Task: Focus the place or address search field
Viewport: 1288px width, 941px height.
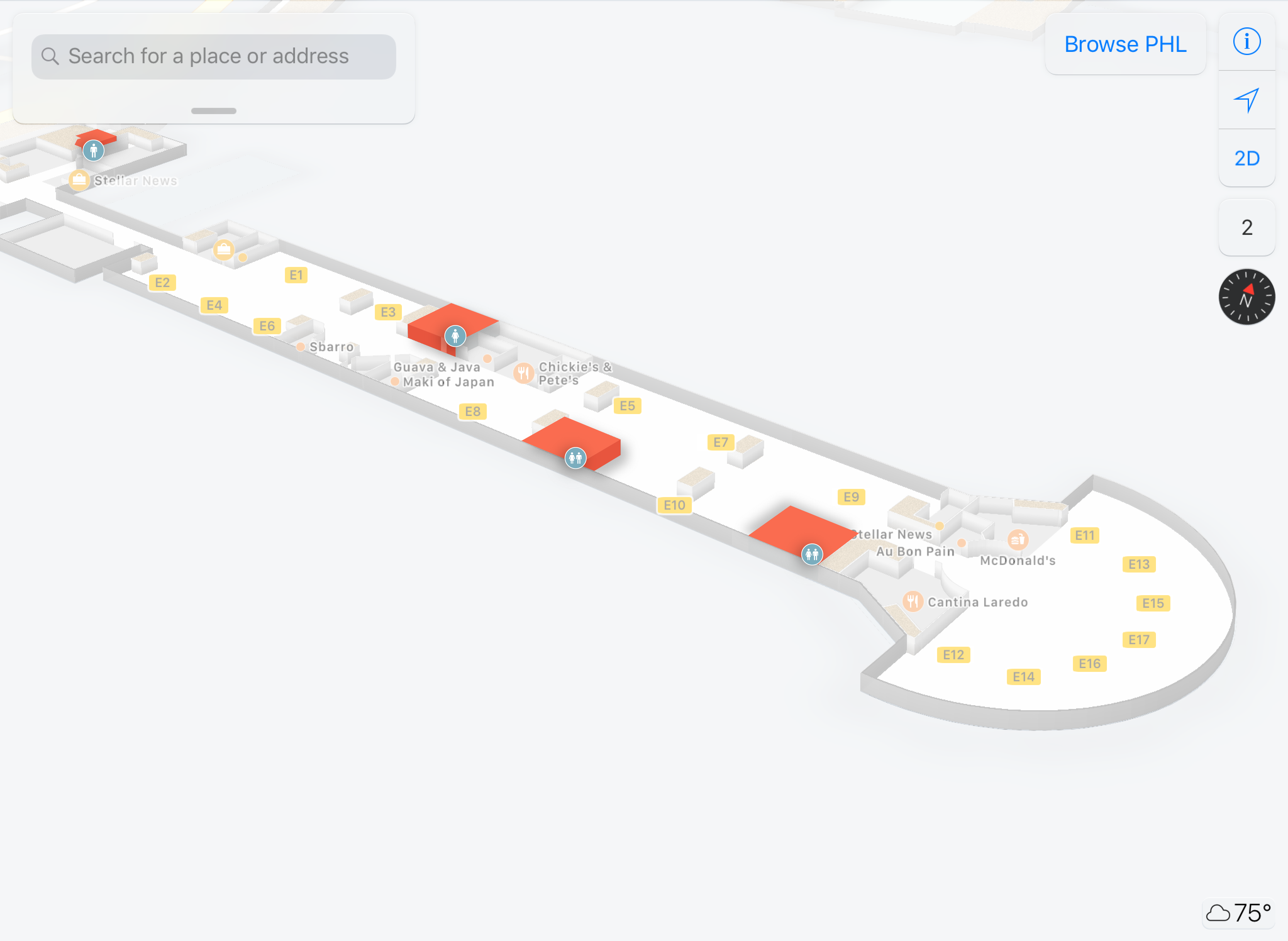Action: (x=214, y=56)
